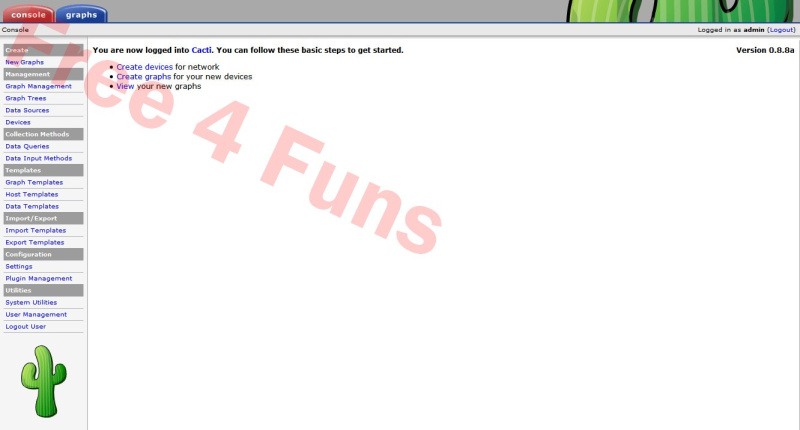Image resolution: width=800 pixels, height=430 pixels.
Task: Open Plugin Management page
Action: click(x=38, y=278)
